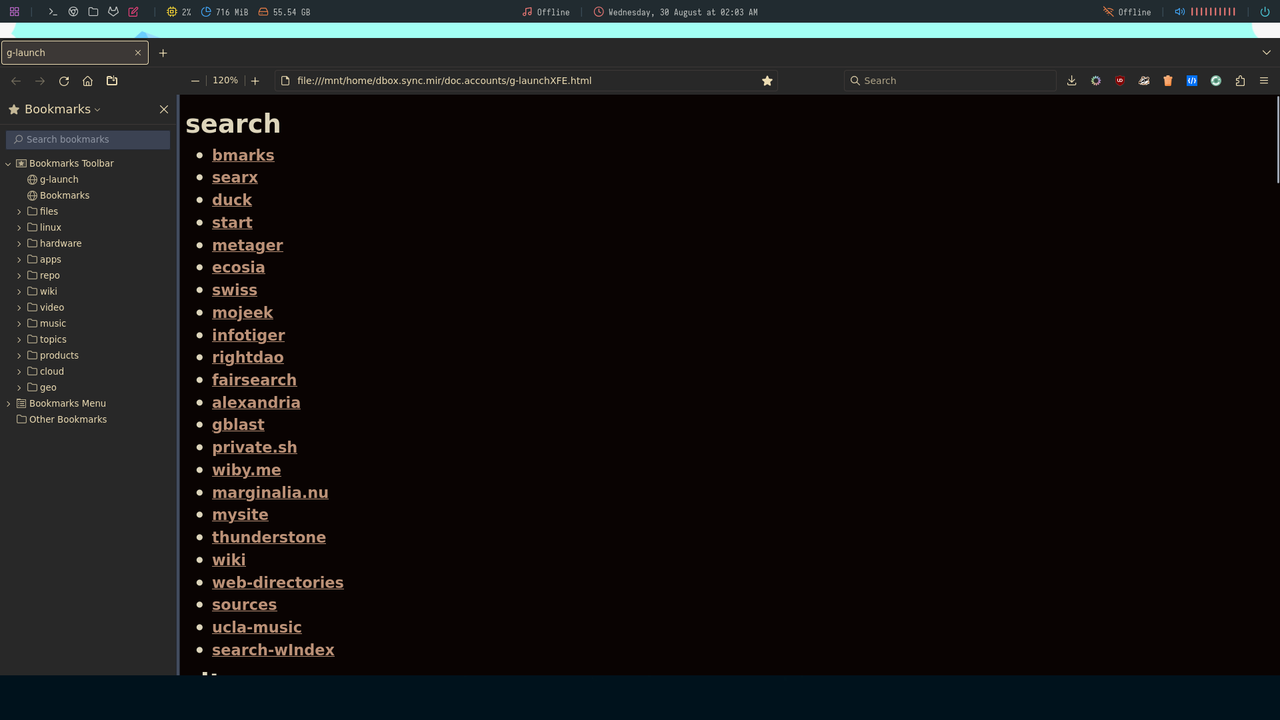Open the list all tabs dropdown
Viewport: 1280px width, 720px height.
coord(1267,53)
